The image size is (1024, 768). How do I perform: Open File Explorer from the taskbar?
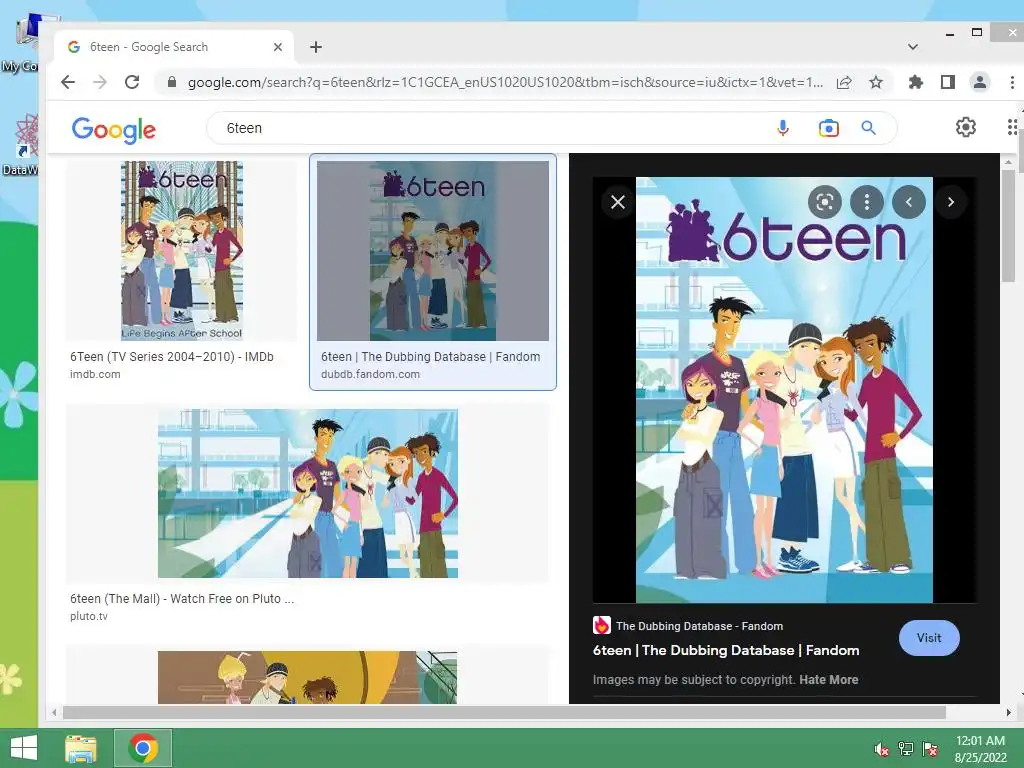[x=81, y=748]
